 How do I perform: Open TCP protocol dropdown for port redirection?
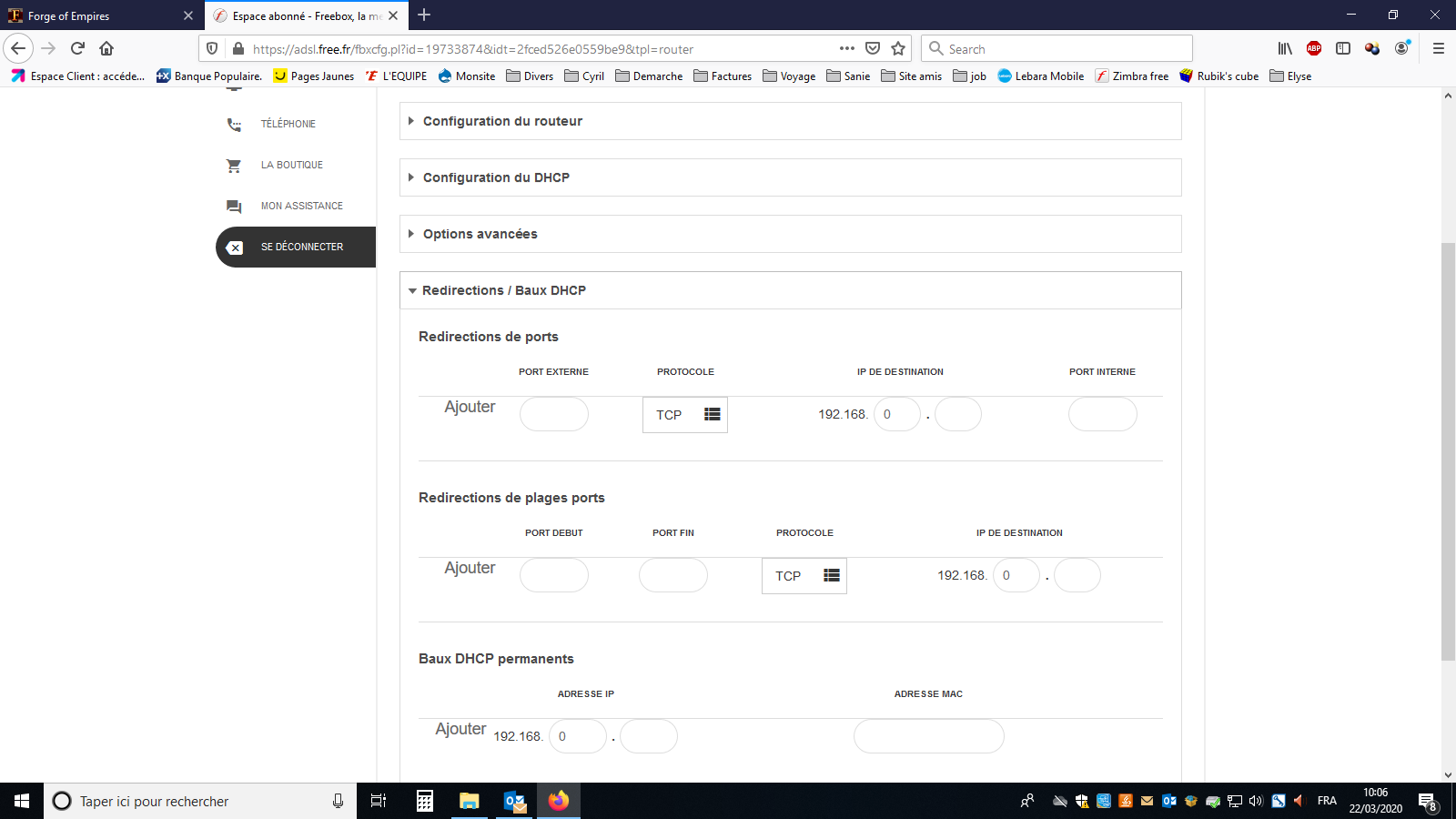pyautogui.click(x=685, y=415)
